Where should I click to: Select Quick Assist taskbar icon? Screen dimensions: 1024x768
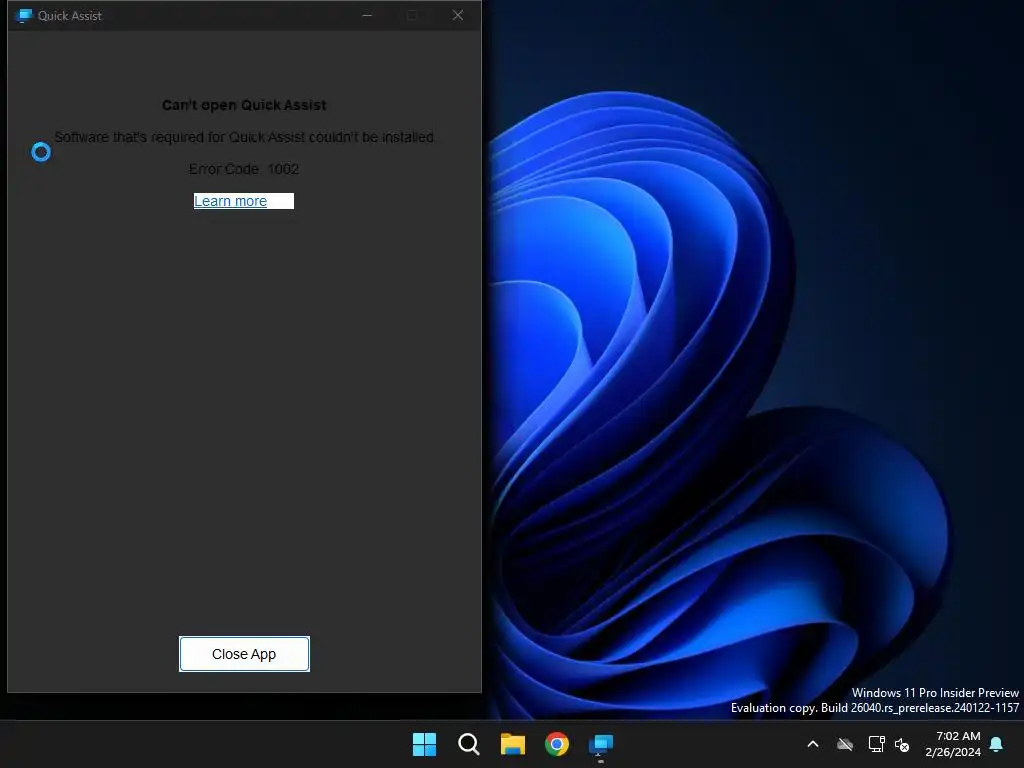[601, 744]
